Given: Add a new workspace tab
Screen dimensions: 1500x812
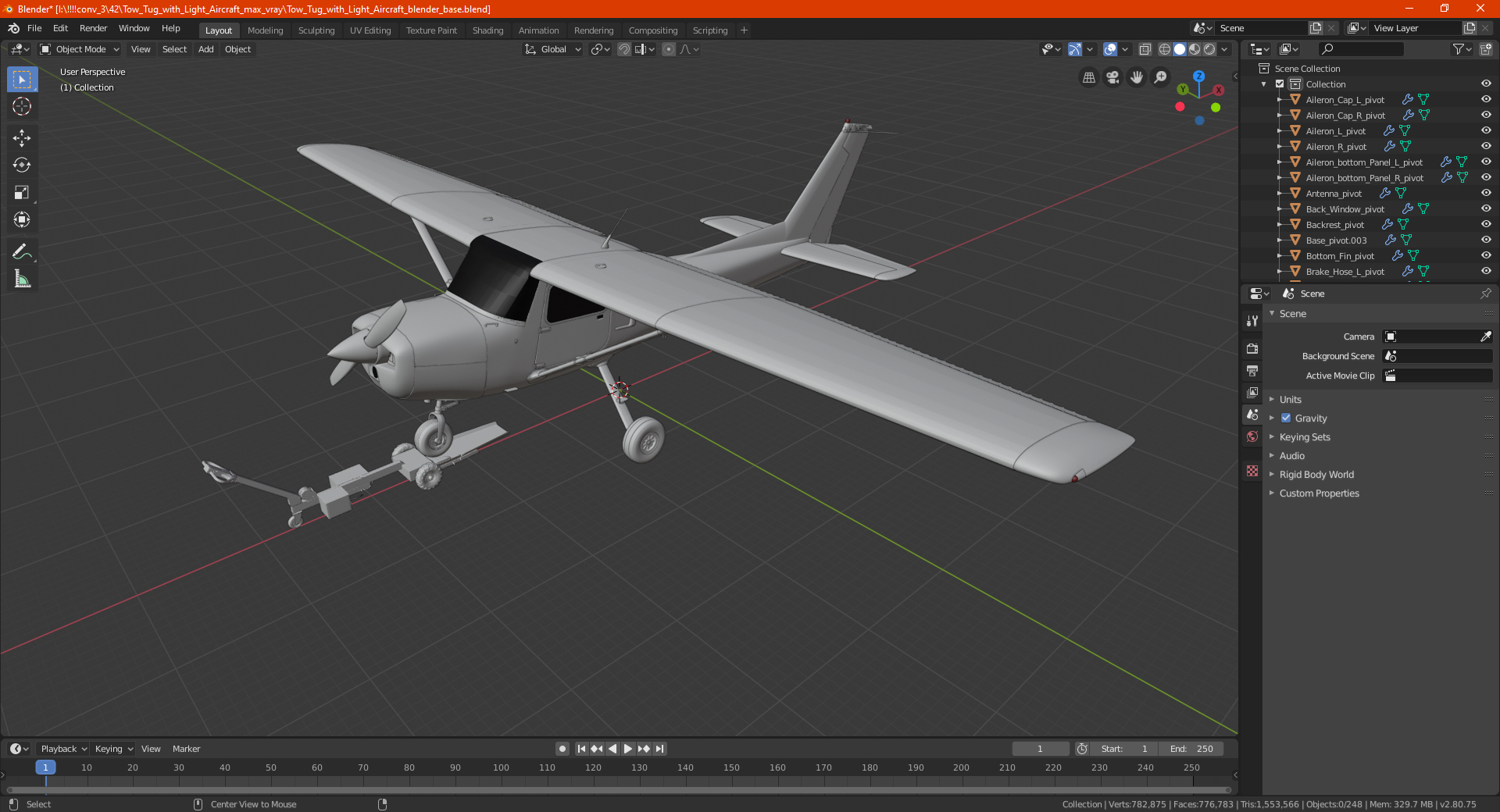Looking at the screenshot, I should [744, 30].
